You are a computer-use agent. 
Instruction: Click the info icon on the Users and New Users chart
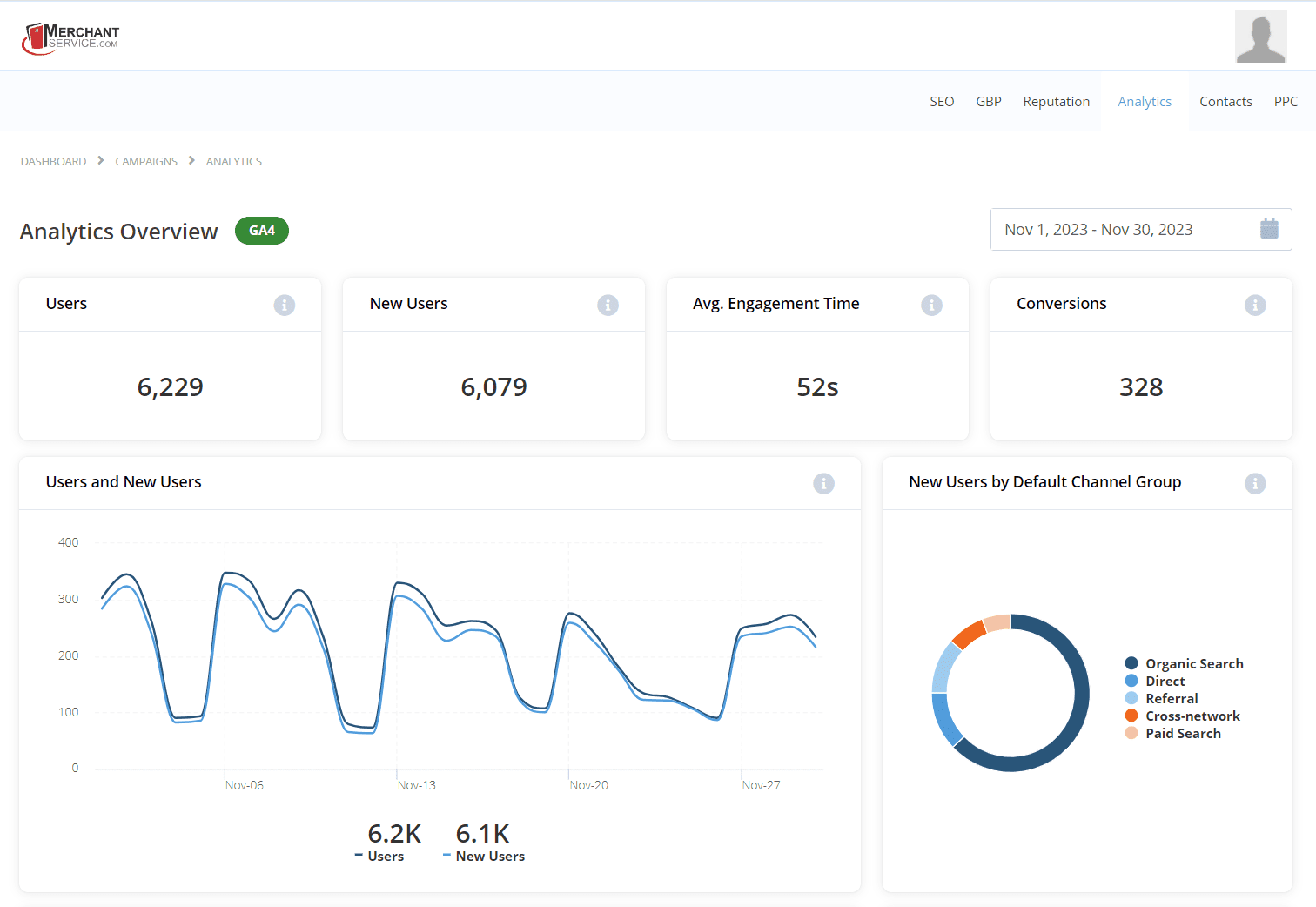pyautogui.click(x=823, y=483)
